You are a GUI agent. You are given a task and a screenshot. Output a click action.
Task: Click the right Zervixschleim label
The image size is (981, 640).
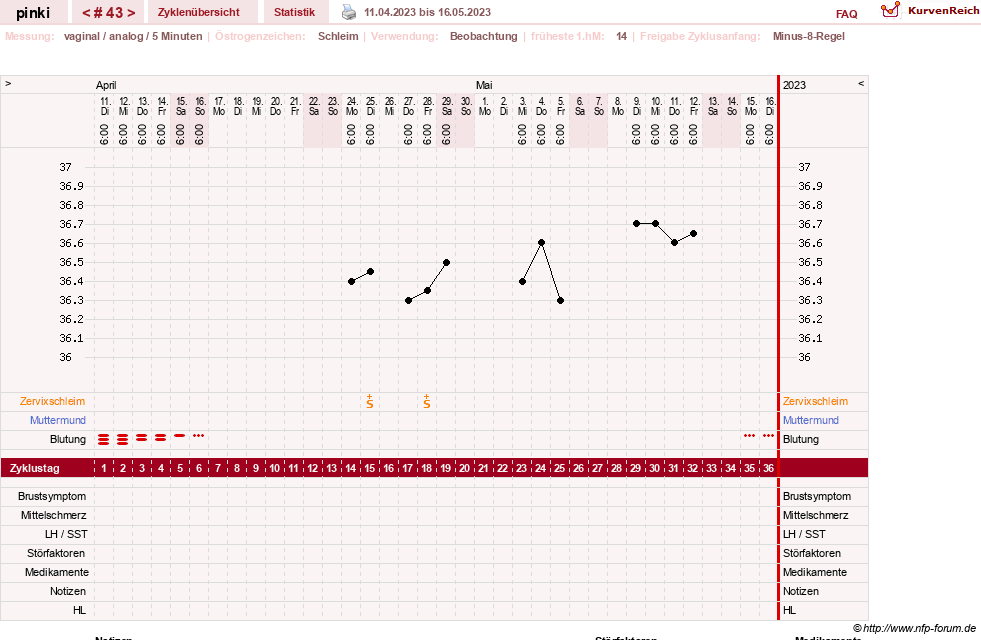(x=815, y=402)
